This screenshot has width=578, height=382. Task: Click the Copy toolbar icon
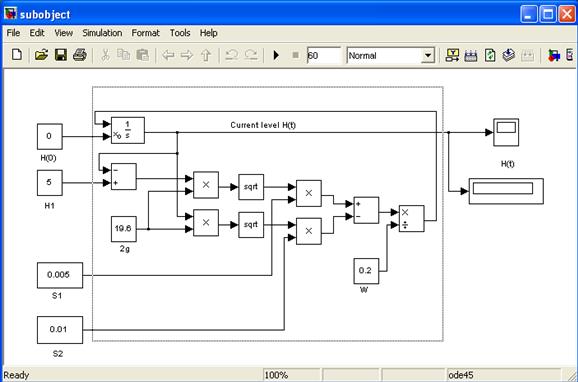click(x=123, y=55)
